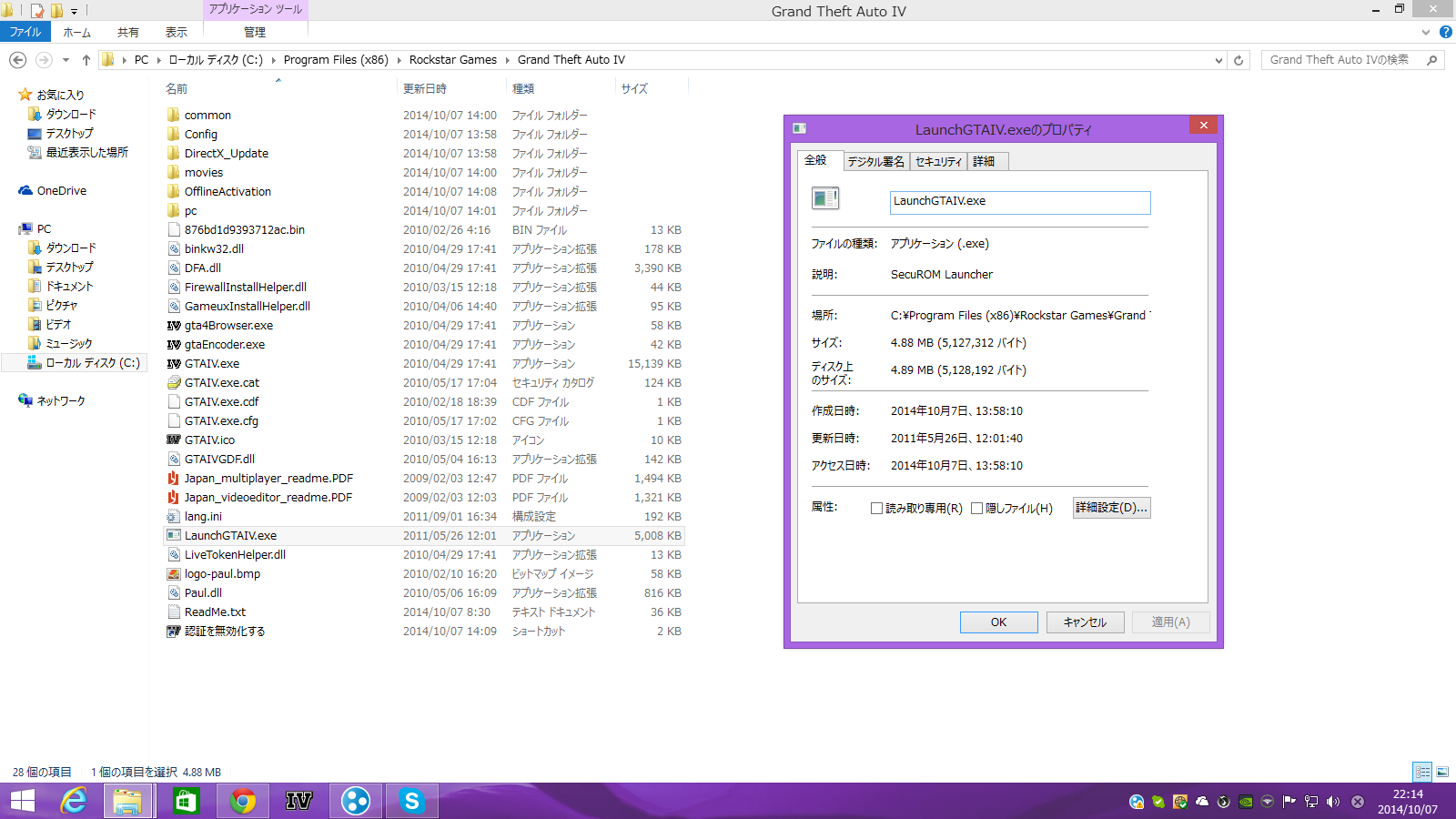Select the GTAIV.exe file icon

point(174,364)
